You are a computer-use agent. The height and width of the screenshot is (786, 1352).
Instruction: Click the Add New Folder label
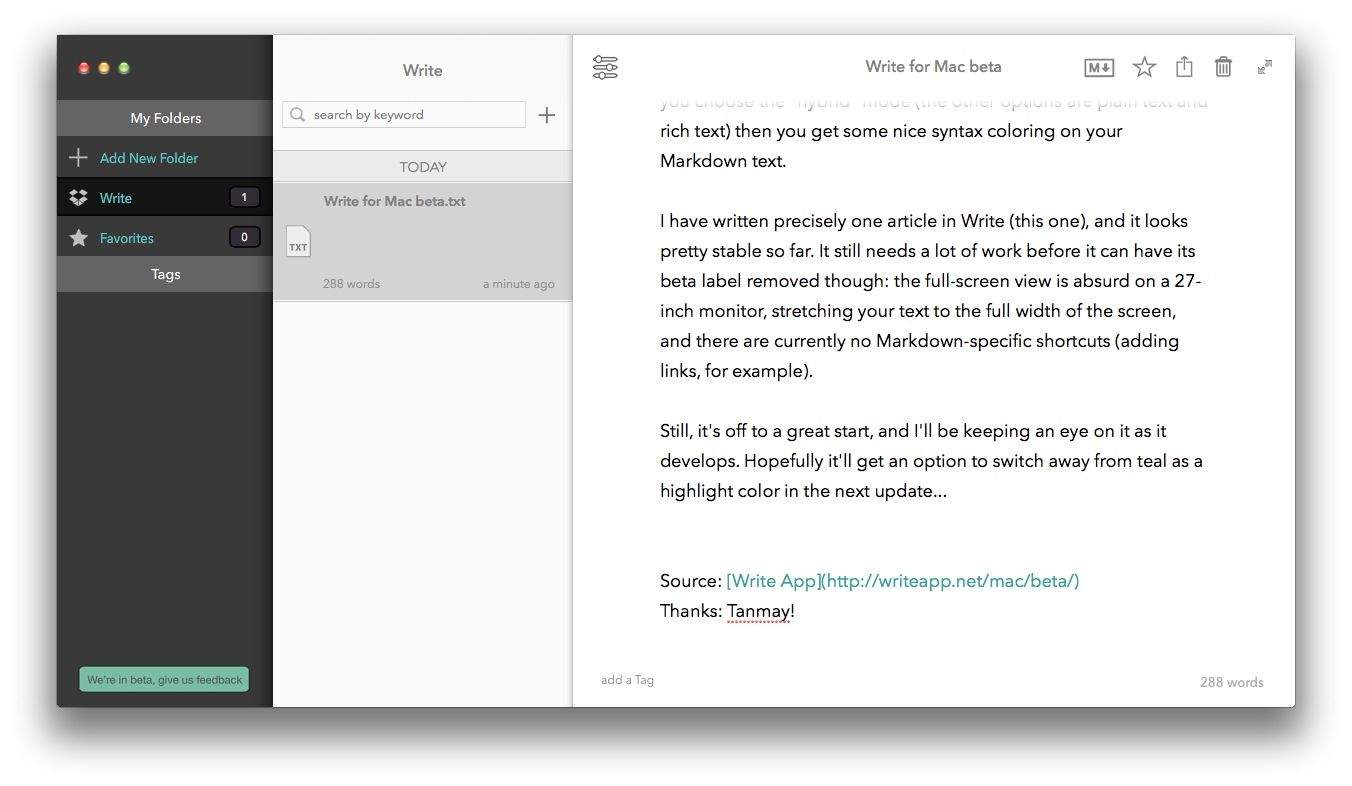click(149, 158)
